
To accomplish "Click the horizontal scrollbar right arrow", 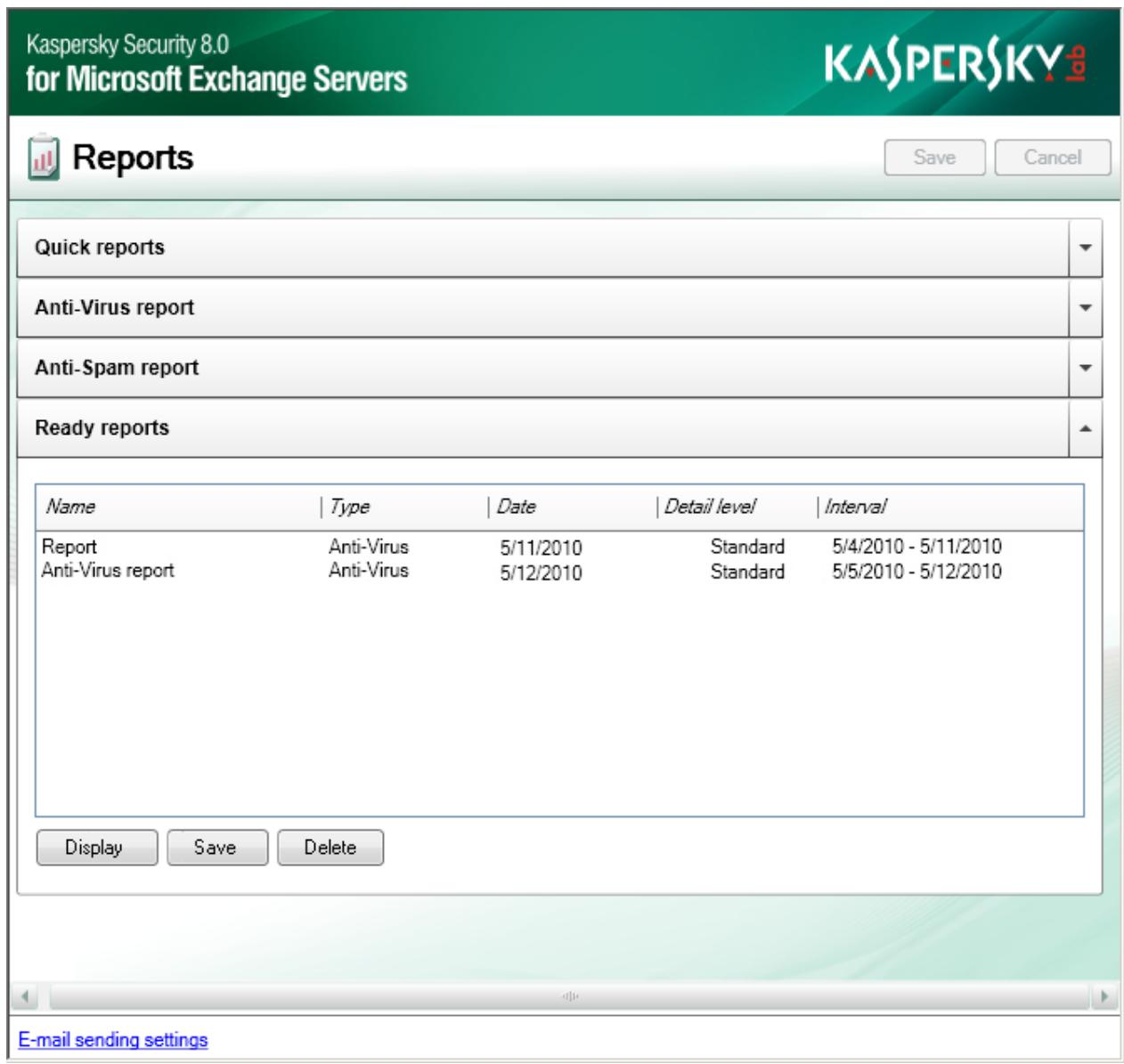I will [x=1104, y=996].
